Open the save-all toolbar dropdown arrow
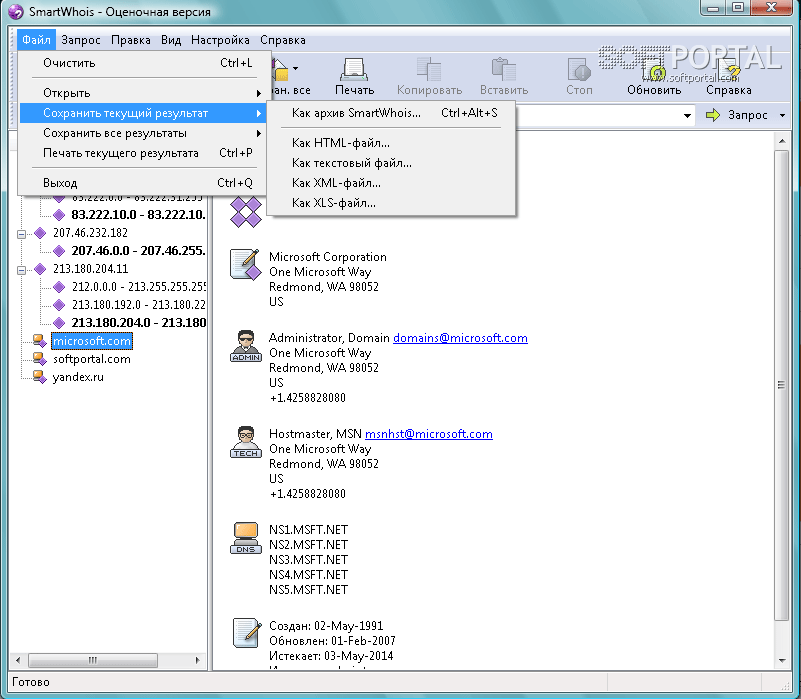Image resolution: width=801 pixels, height=699 pixels. coord(295,68)
